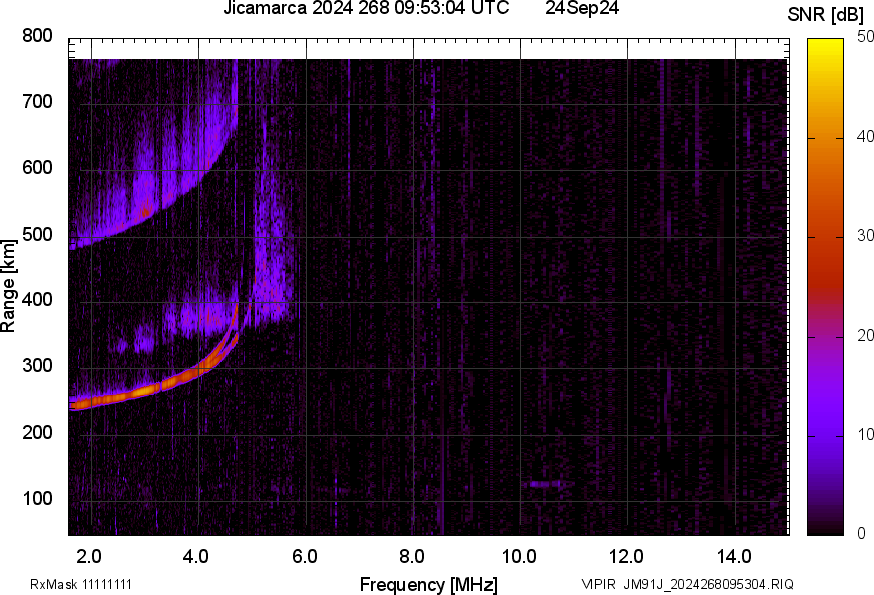Click the '400' range tick label
Image resolution: width=874 pixels, height=595 pixels.
pos(37,299)
